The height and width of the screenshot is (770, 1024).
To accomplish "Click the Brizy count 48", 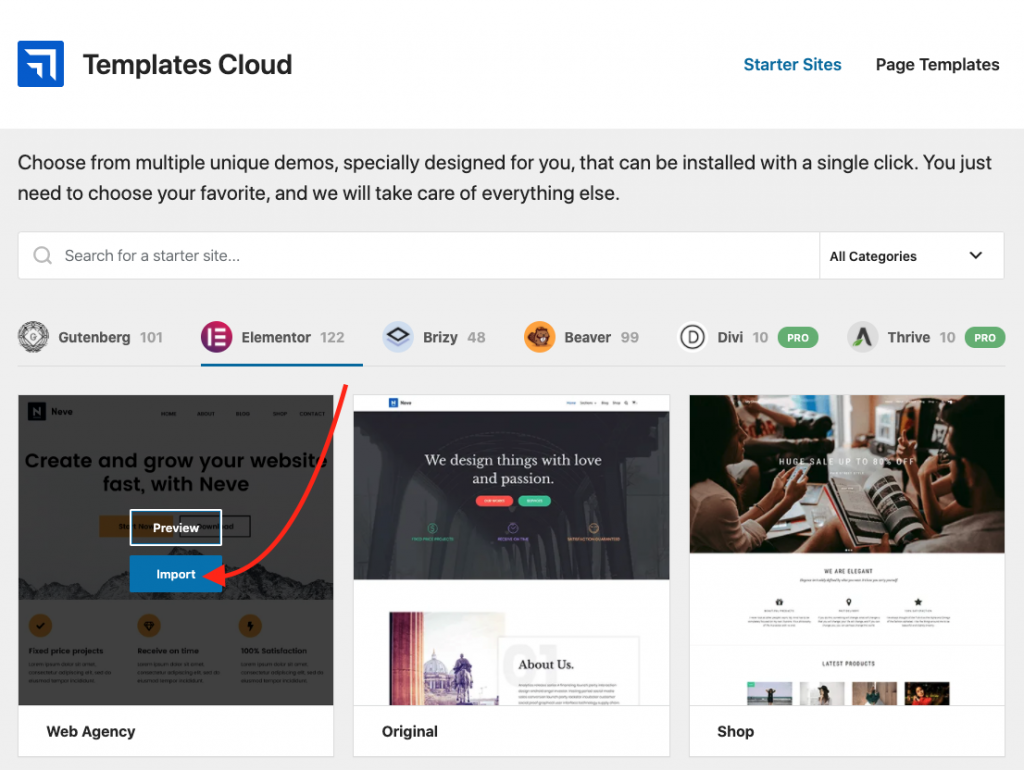I will (476, 338).
